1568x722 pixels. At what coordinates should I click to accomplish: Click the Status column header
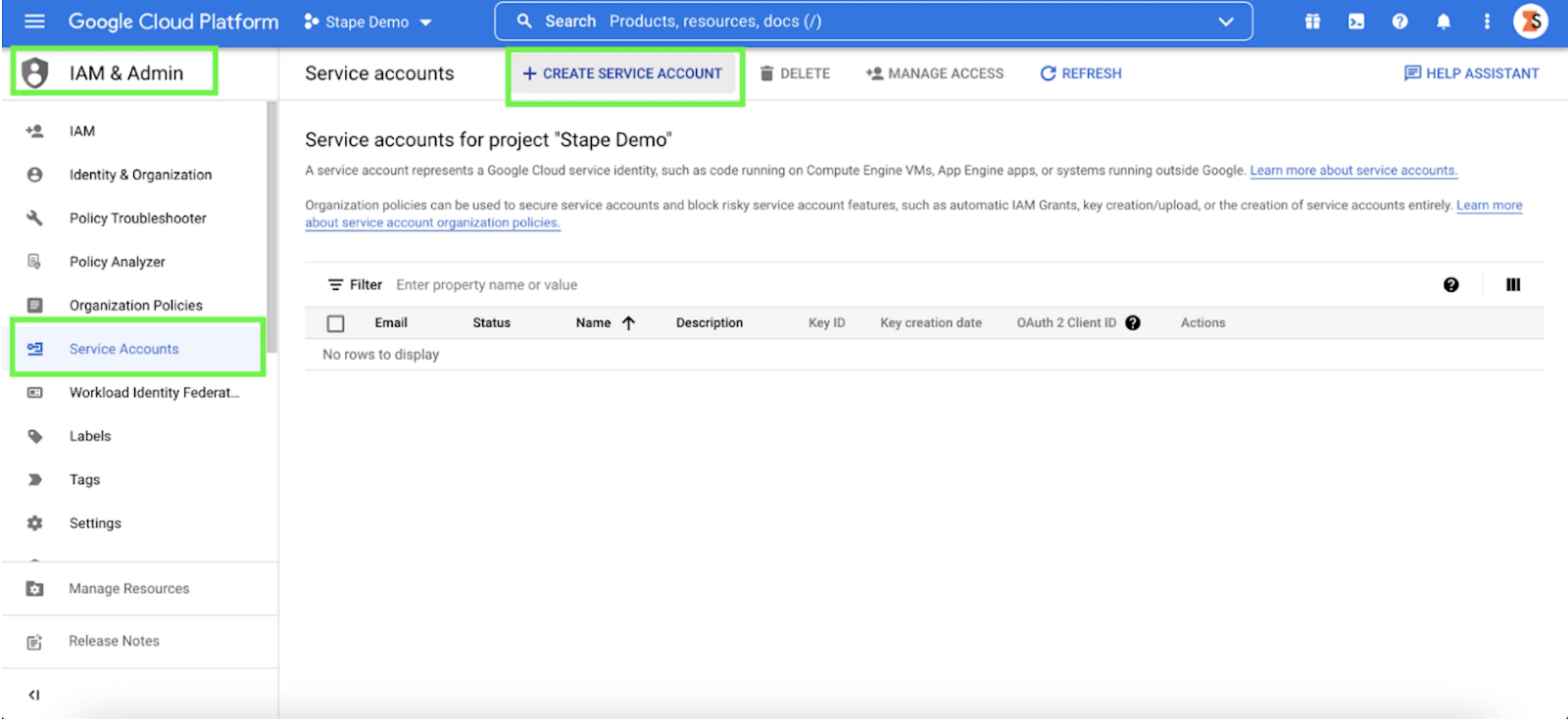coord(491,322)
